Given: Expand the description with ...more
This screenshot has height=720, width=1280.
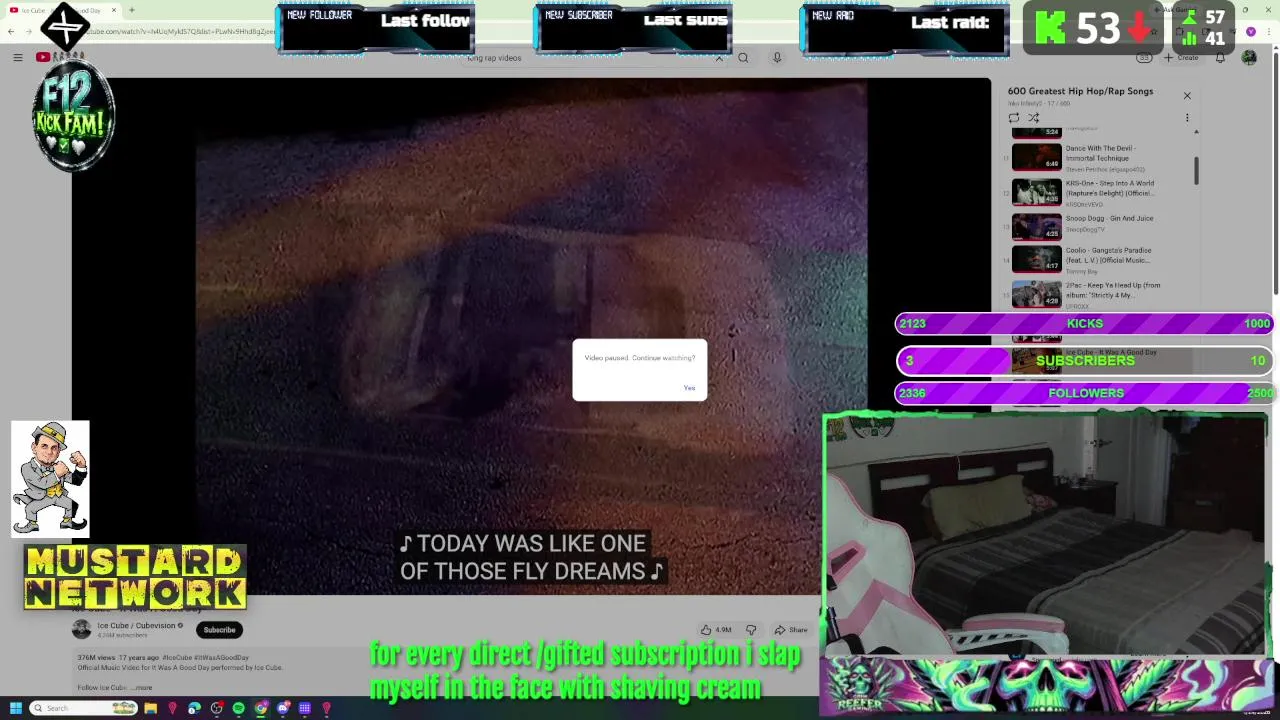Looking at the screenshot, I should (141, 688).
